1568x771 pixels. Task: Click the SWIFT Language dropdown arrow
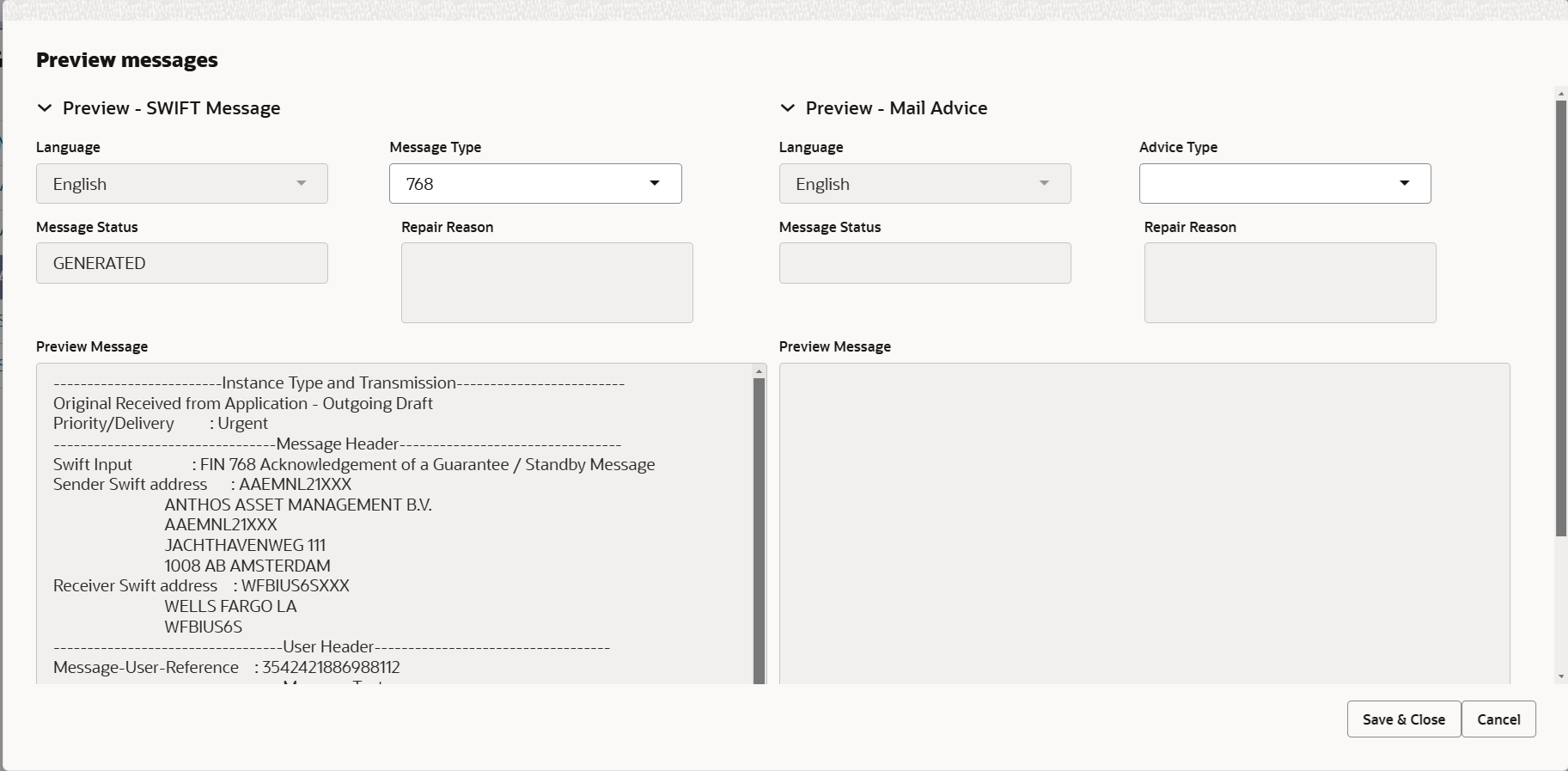tap(301, 183)
